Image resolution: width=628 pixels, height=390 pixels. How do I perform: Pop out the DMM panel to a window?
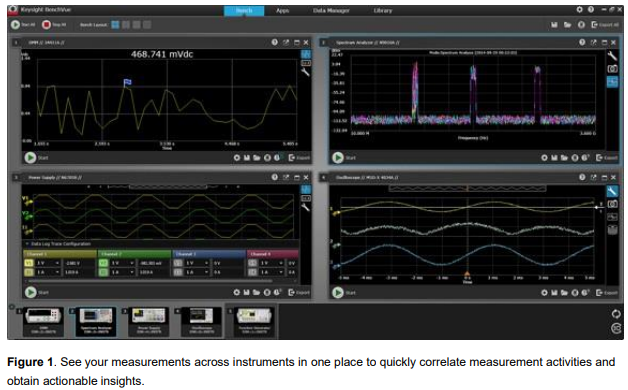tap(286, 42)
